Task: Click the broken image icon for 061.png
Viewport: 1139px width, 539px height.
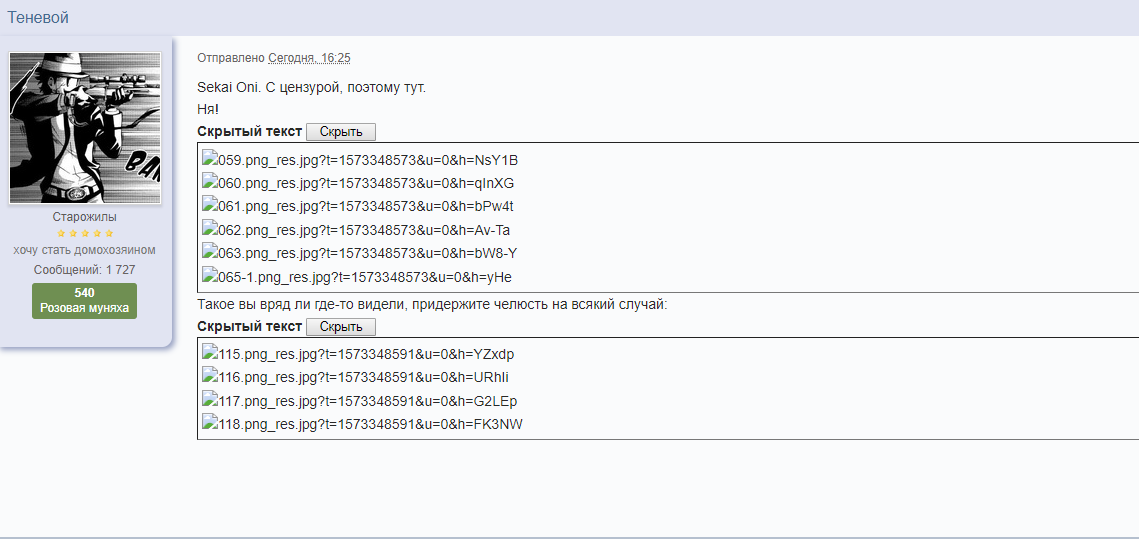Action: coord(210,205)
